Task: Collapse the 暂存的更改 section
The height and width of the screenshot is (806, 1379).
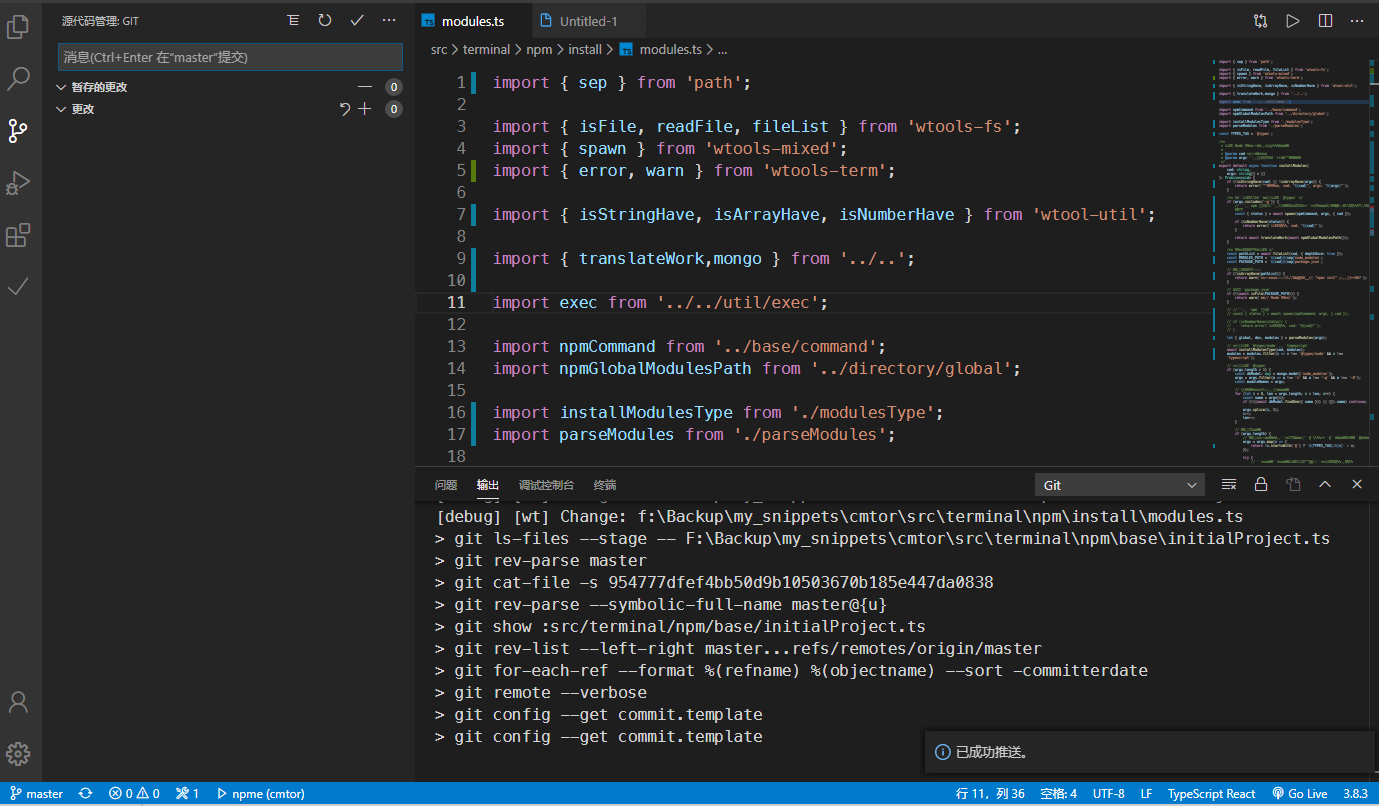Action: pos(61,86)
